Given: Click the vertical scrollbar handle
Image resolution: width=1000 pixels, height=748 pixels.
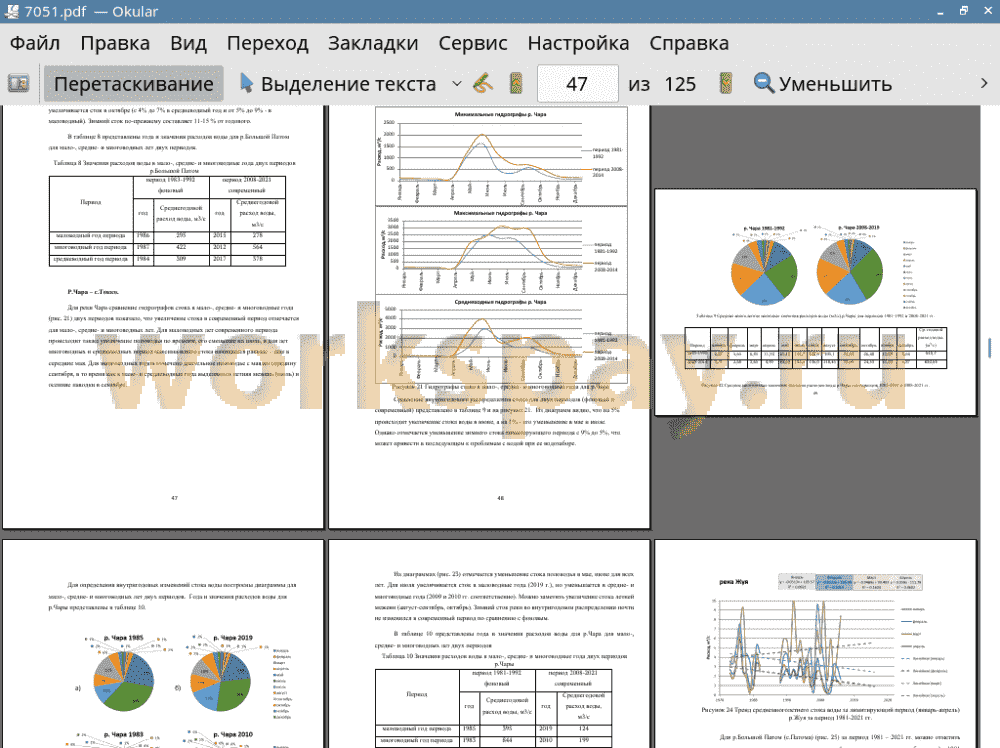Looking at the screenshot, I should point(989,348).
